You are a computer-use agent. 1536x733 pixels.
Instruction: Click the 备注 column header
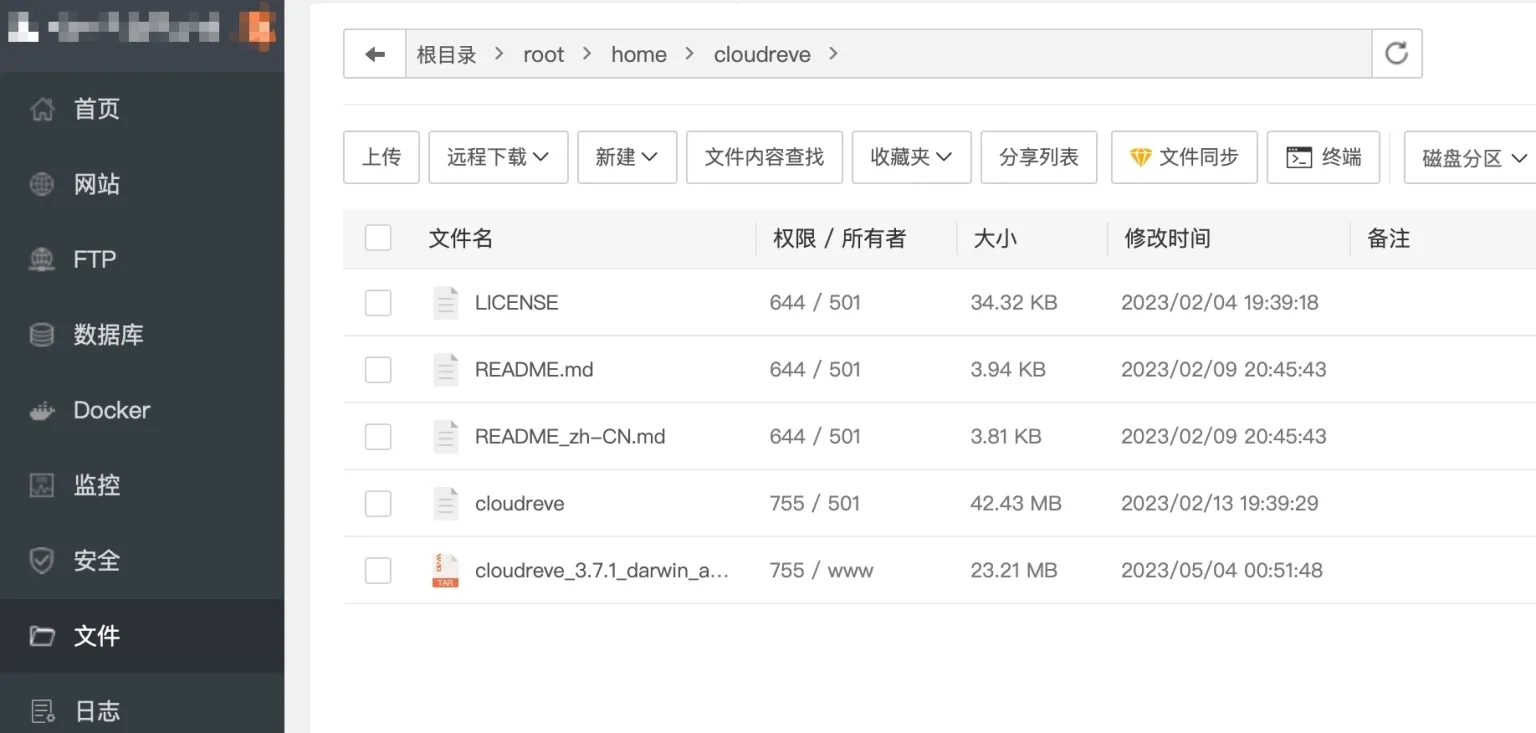[x=1388, y=238]
